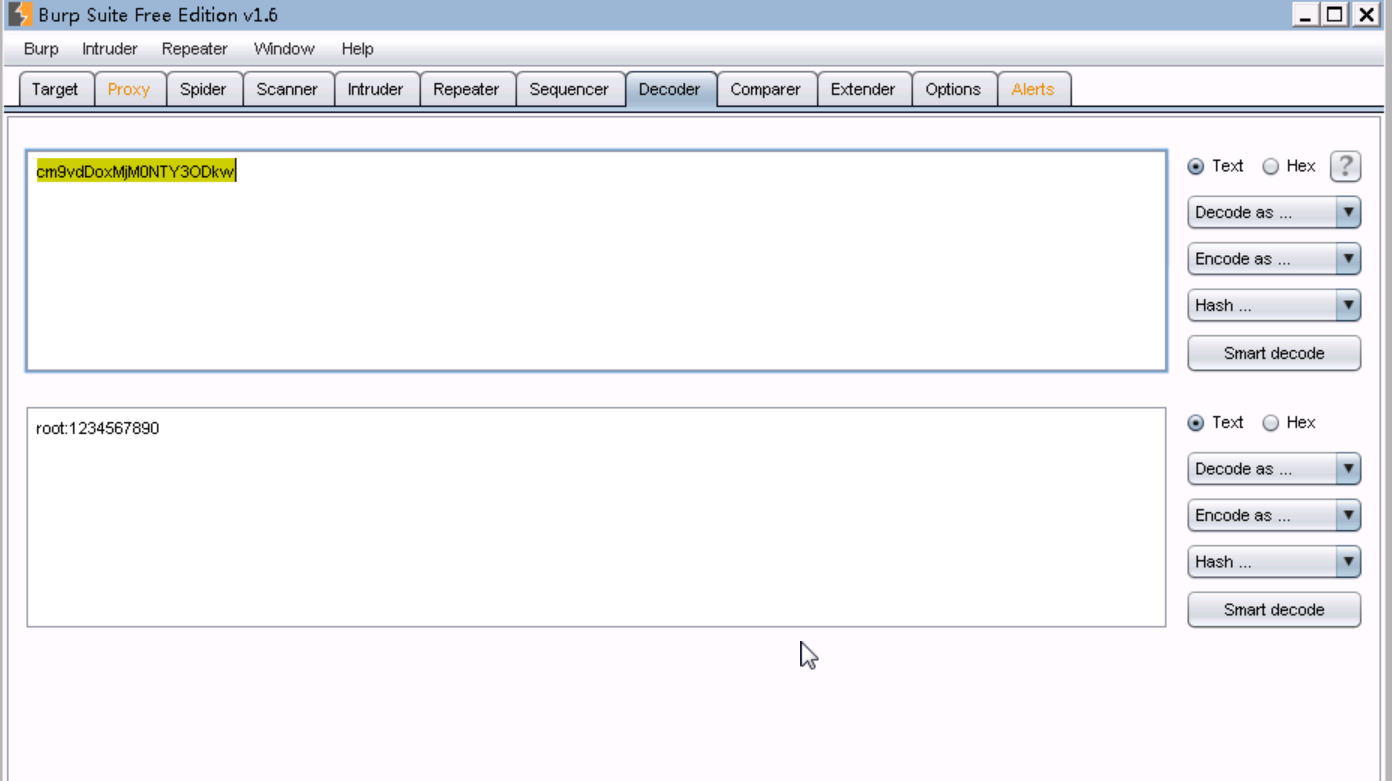Maximize the Burp Suite window

coord(1334,14)
